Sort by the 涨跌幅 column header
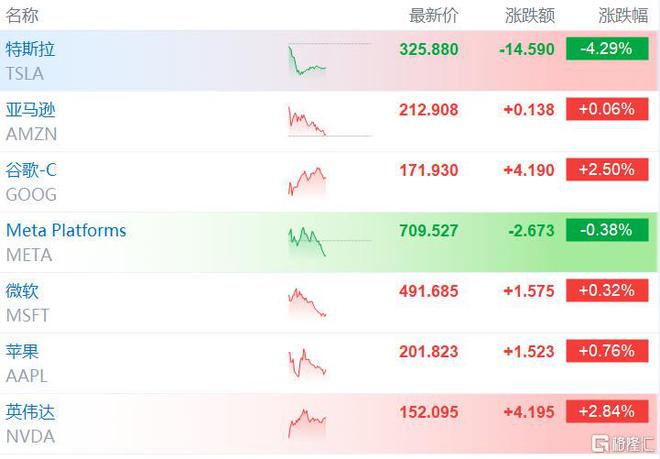Screen dimensions: 660x459 coord(623,16)
